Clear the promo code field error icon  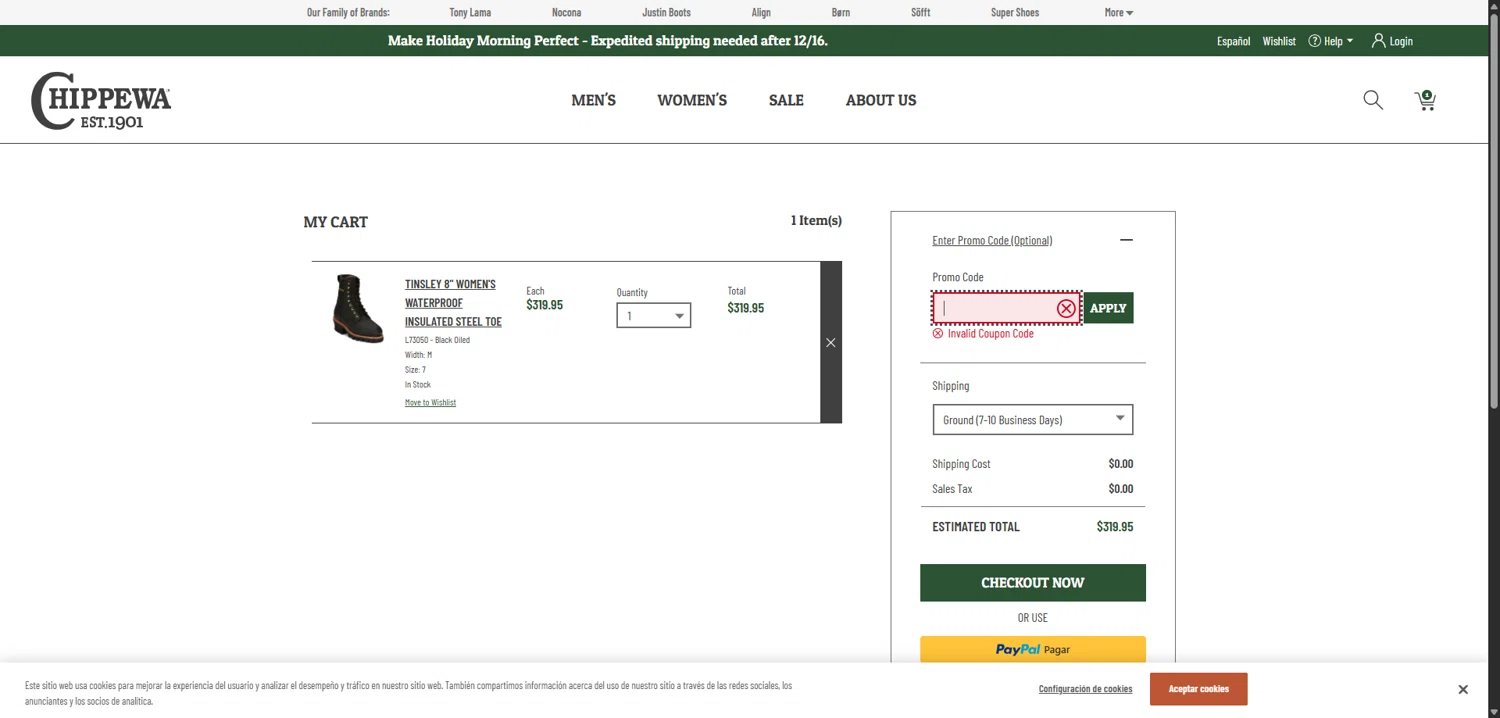pos(1066,308)
